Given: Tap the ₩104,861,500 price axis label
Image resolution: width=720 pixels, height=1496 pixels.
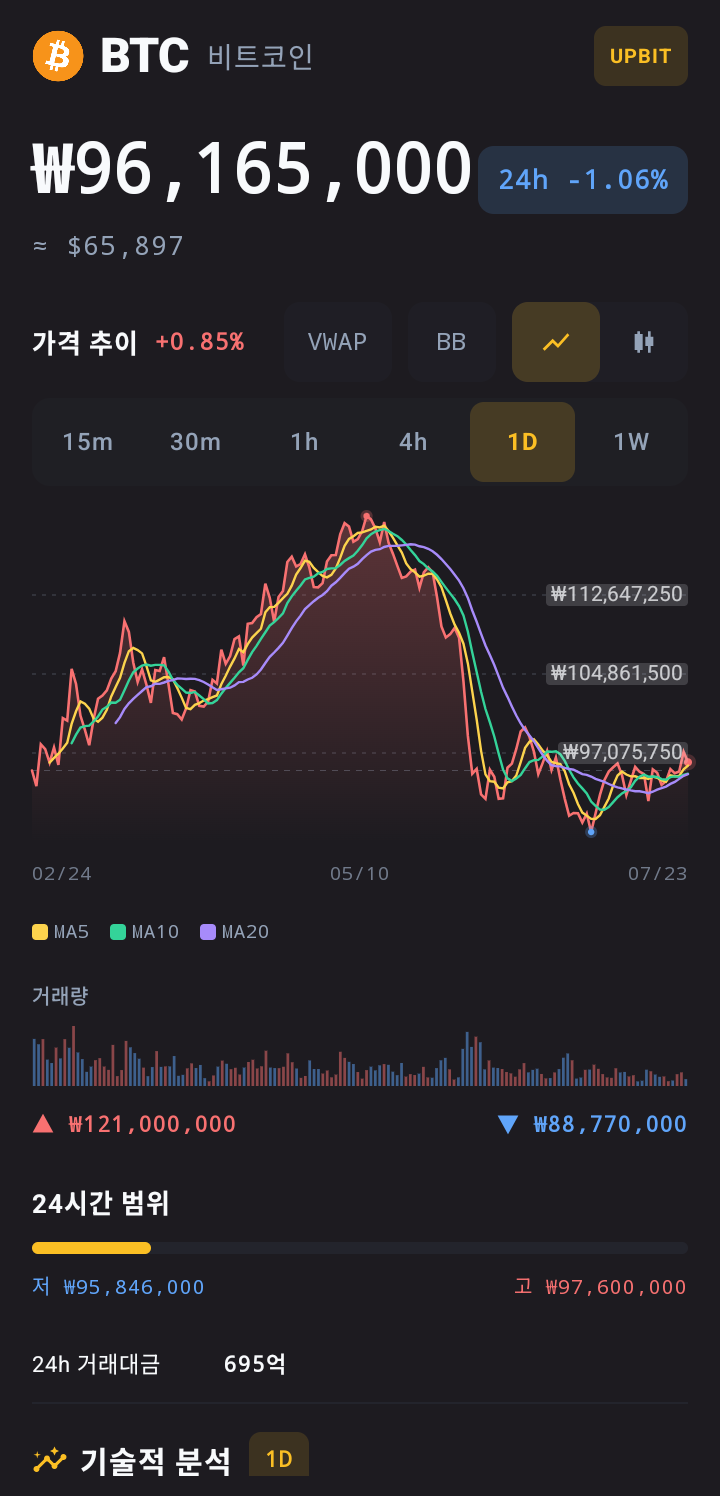Looking at the screenshot, I should coord(617,673).
